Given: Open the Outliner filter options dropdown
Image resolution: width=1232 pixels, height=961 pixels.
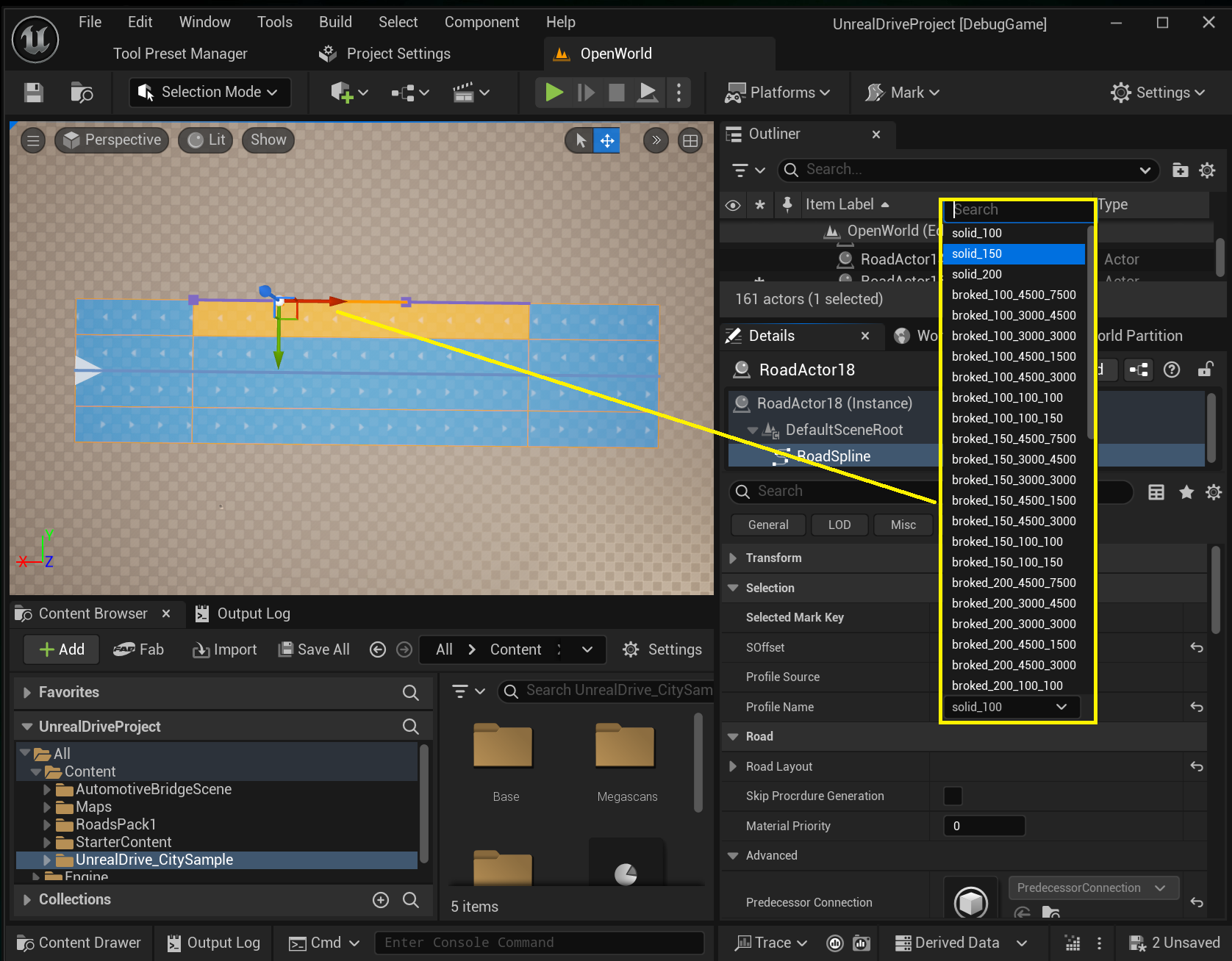Looking at the screenshot, I should 748,170.
